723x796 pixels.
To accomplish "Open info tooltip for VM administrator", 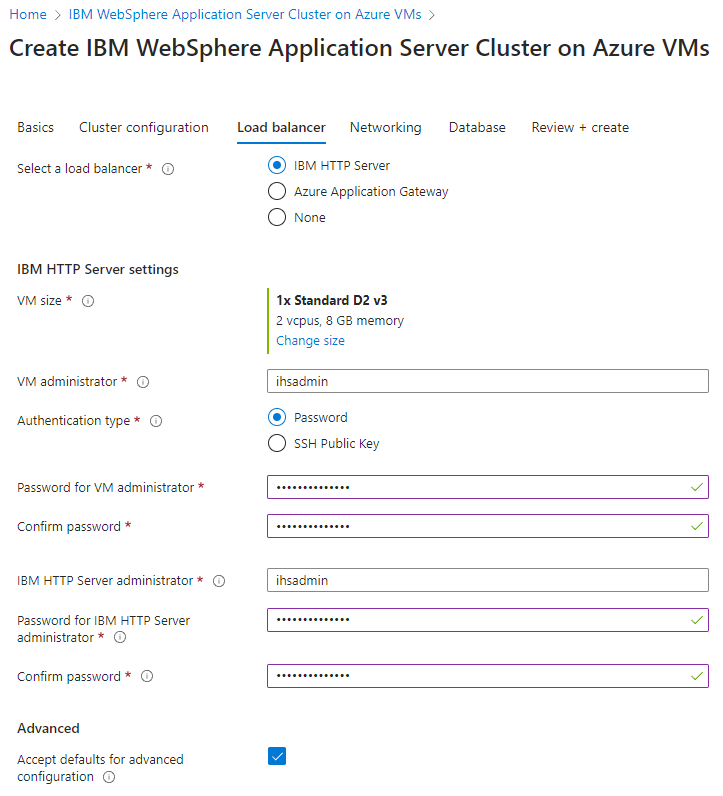I will coord(143,382).
